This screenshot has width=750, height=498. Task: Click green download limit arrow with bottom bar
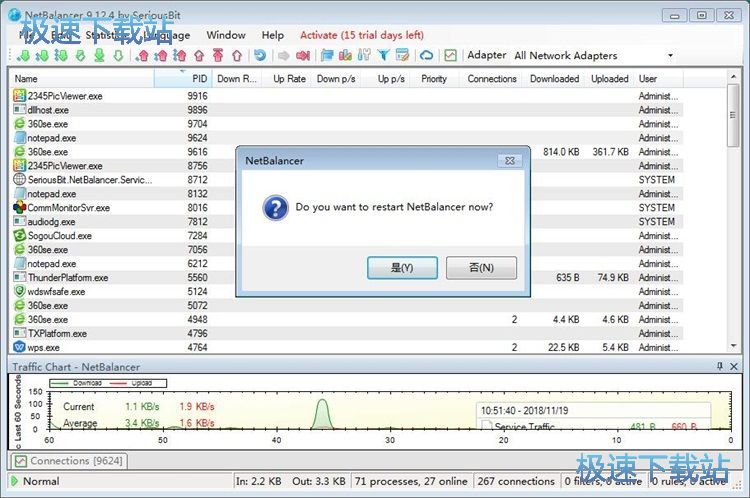click(99, 55)
